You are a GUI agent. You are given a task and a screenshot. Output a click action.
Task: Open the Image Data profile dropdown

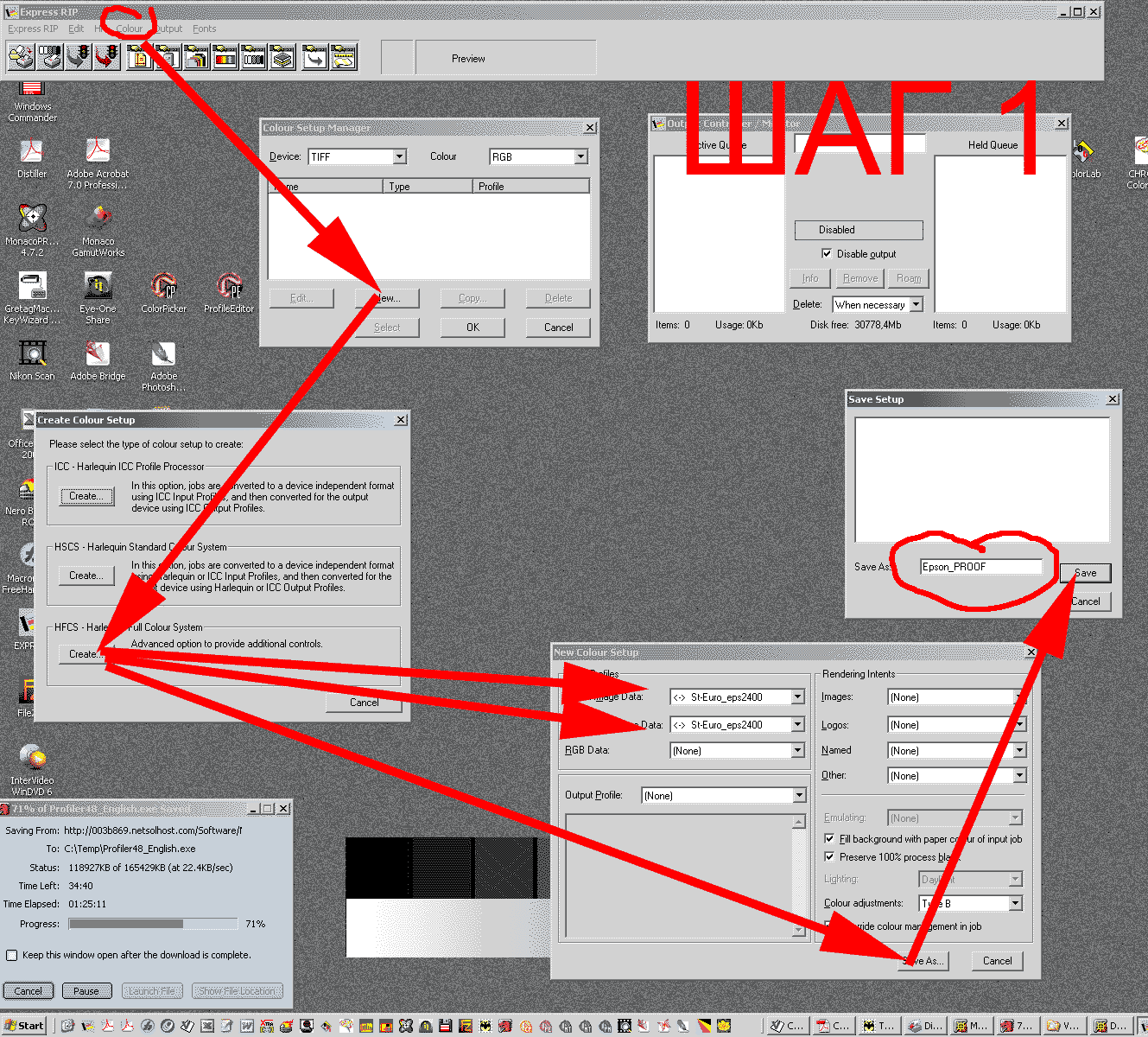pyautogui.click(x=798, y=697)
